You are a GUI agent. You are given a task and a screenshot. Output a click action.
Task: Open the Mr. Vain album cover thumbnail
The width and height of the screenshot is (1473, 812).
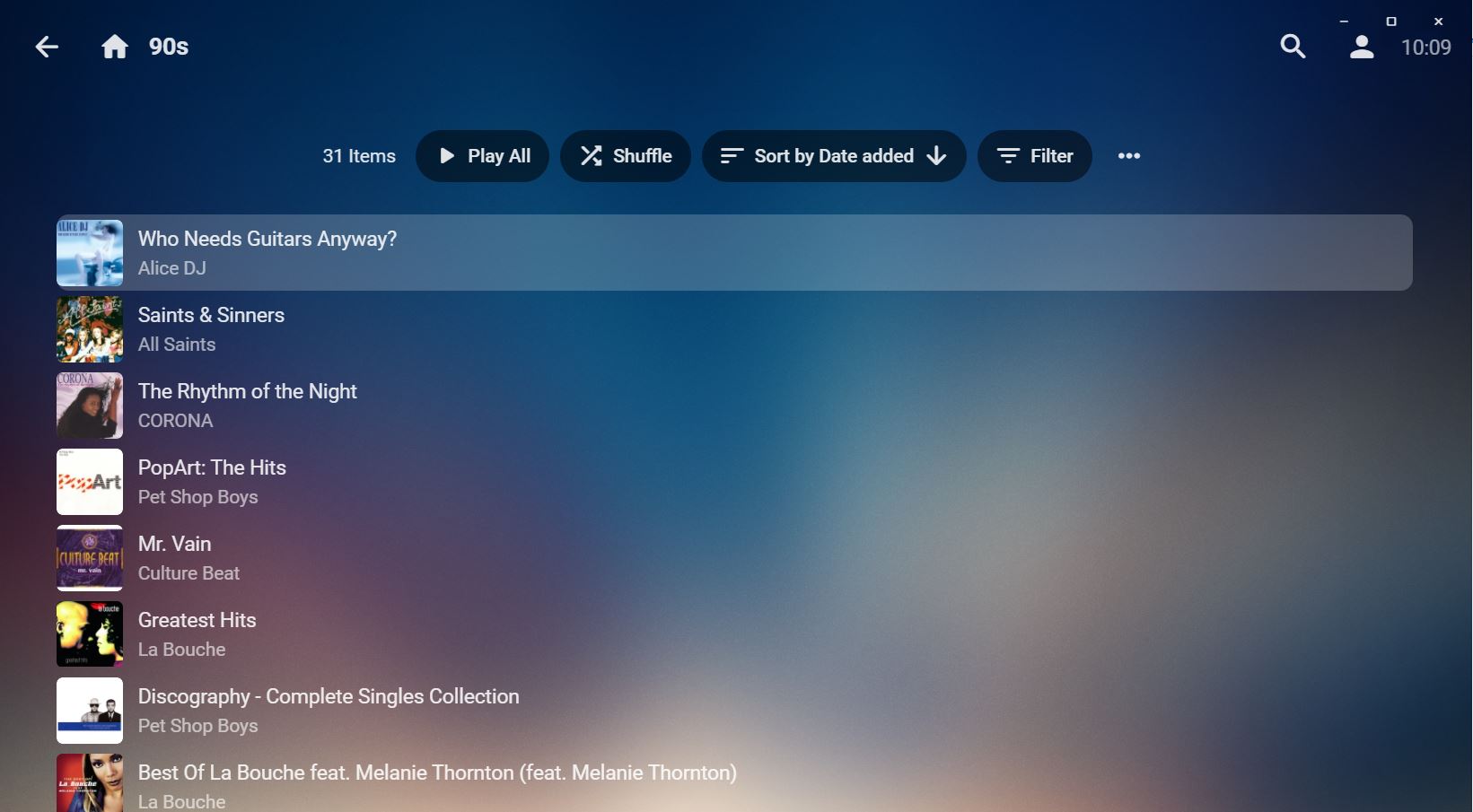89,557
